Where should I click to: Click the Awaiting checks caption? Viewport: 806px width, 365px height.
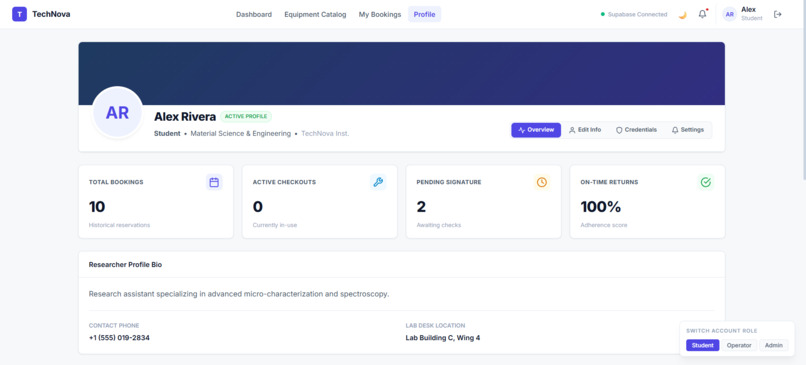[438, 225]
